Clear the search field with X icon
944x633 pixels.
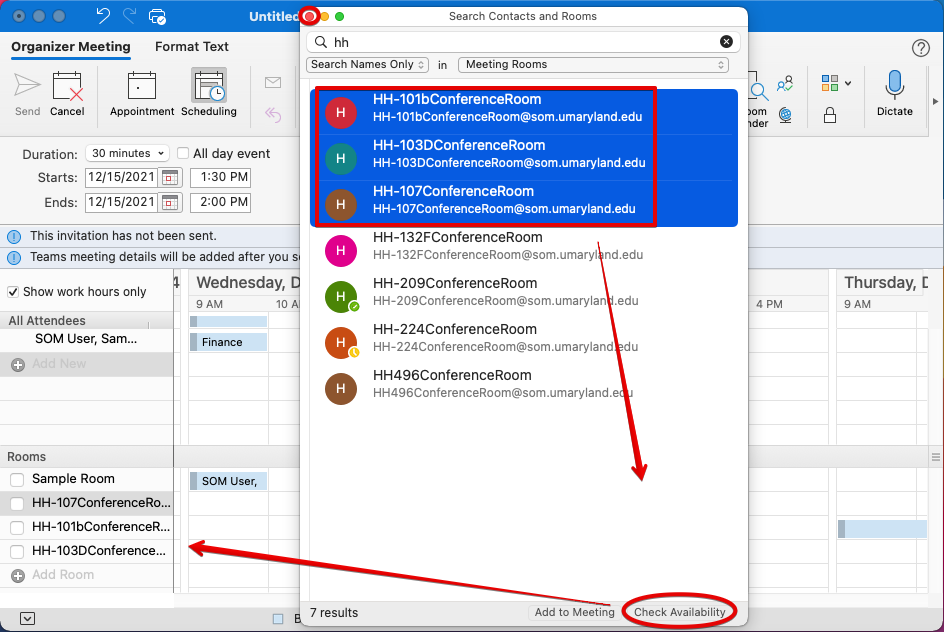[726, 42]
